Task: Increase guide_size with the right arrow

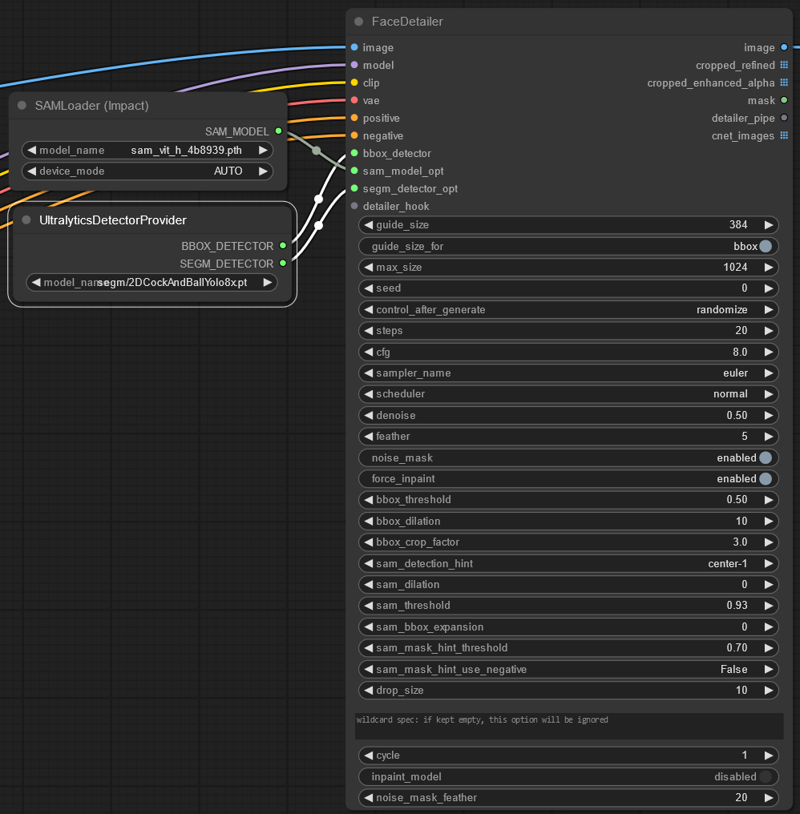Action: tap(768, 225)
